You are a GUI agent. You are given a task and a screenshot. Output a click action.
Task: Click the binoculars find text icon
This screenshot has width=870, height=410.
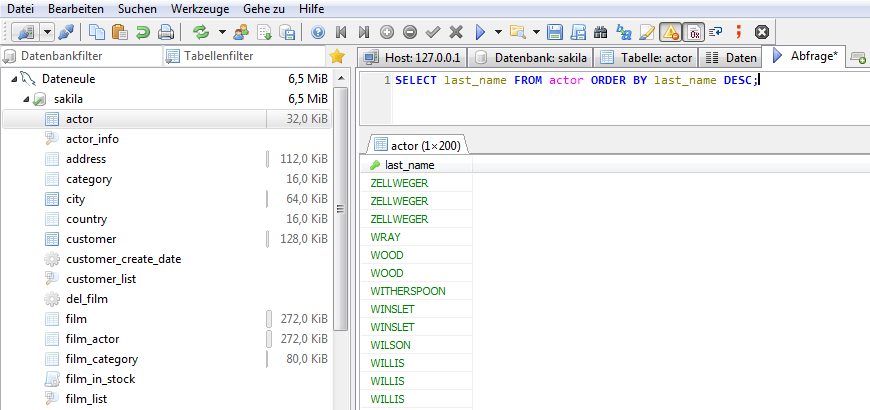point(601,32)
